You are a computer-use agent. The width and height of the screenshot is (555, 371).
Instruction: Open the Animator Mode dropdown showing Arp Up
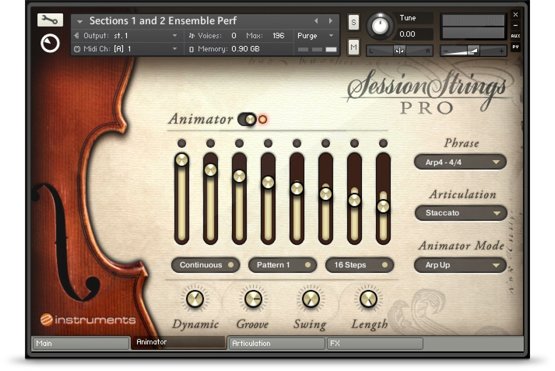(x=460, y=265)
